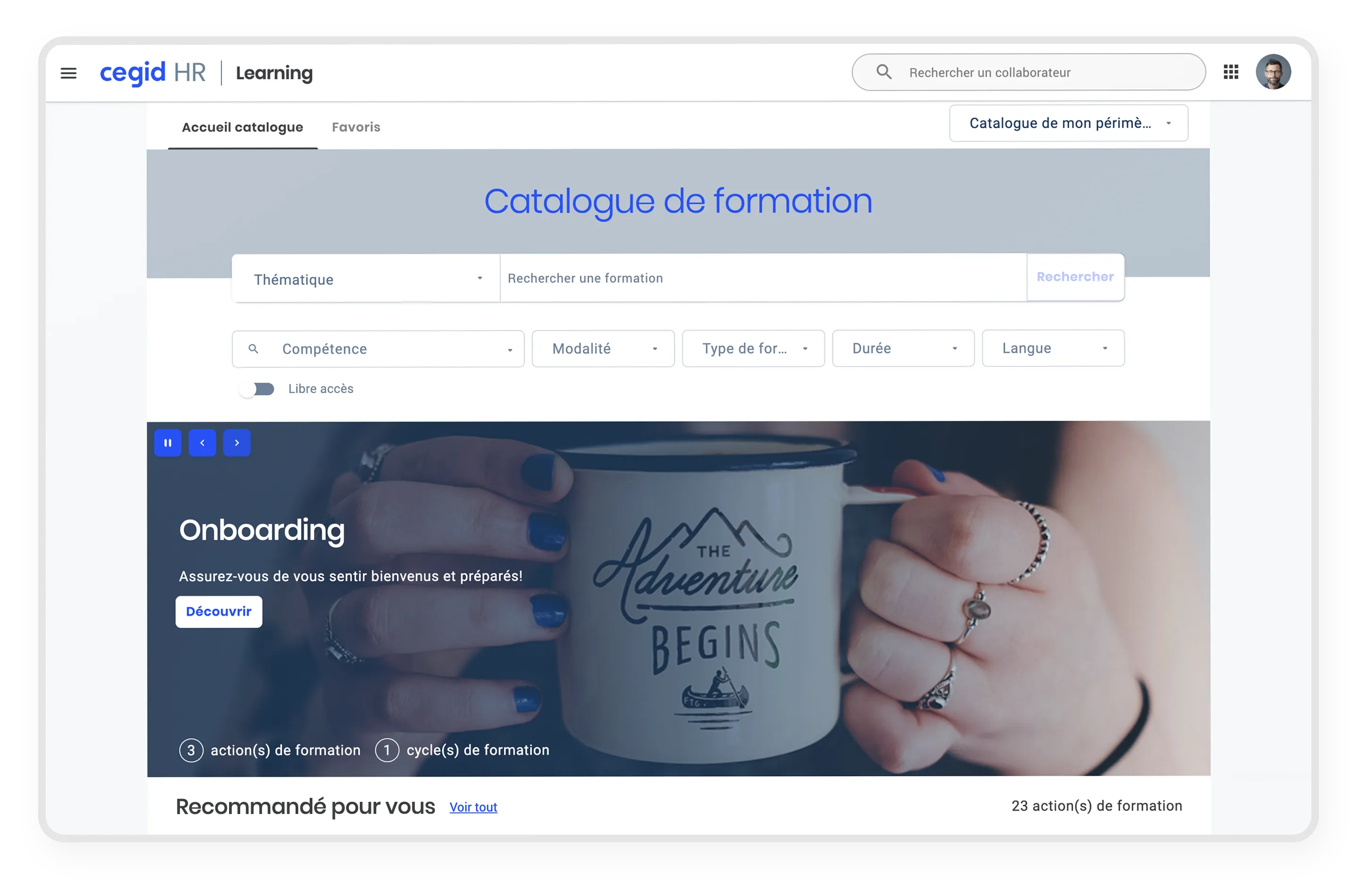Open the user profile avatar
This screenshot has height=896, width=1358.
pyautogui.click(x=1273, y=72)
